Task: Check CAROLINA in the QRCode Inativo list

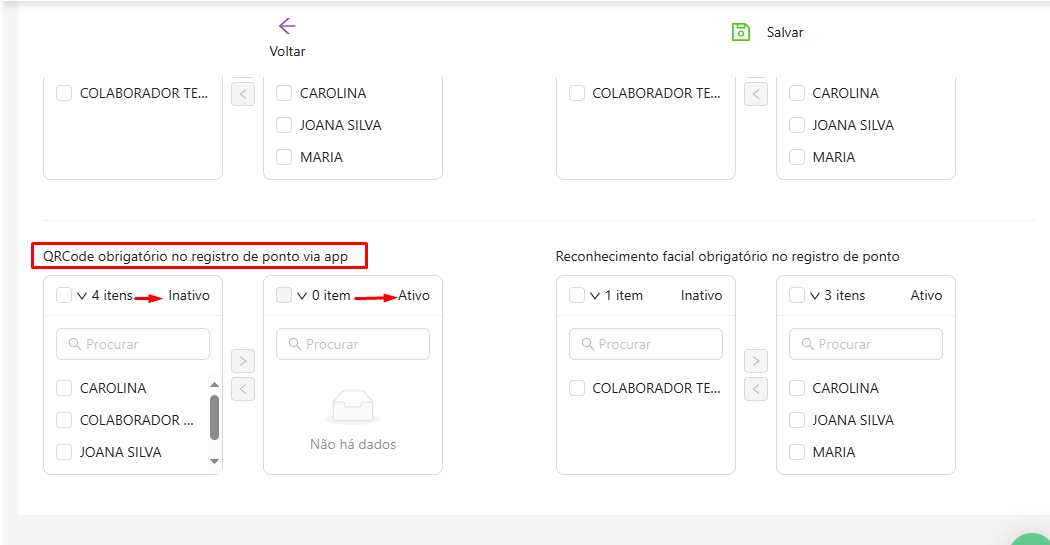Action: (x=64, y=388)
